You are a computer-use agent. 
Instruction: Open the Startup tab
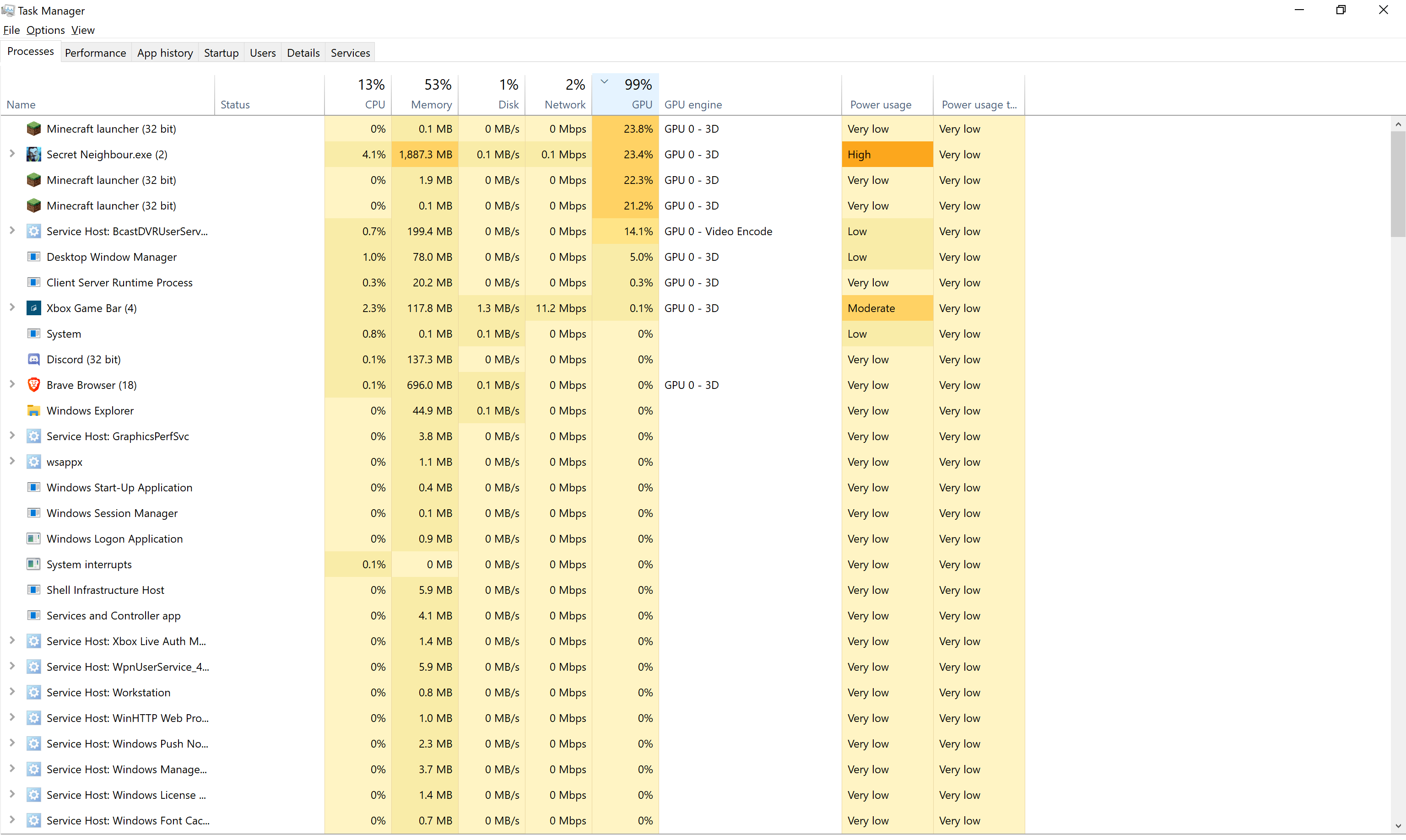(221, 53)
